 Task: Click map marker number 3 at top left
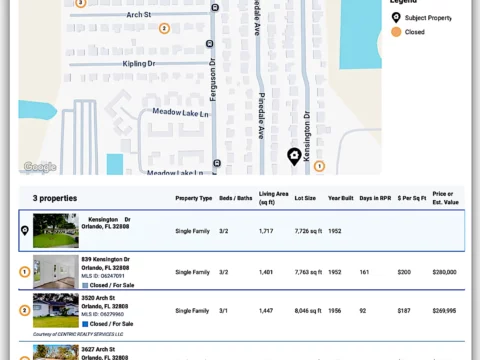[x=81, y=3]
